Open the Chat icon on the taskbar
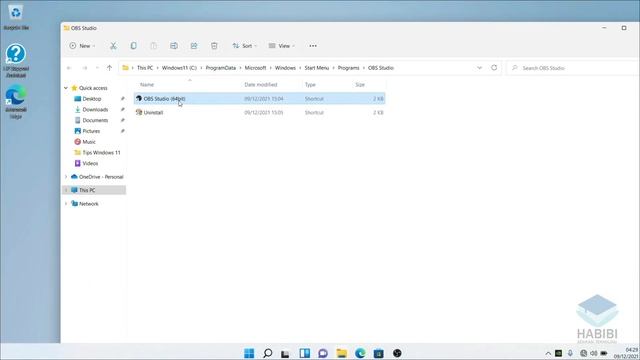640x360 pixels. point(323,353)
